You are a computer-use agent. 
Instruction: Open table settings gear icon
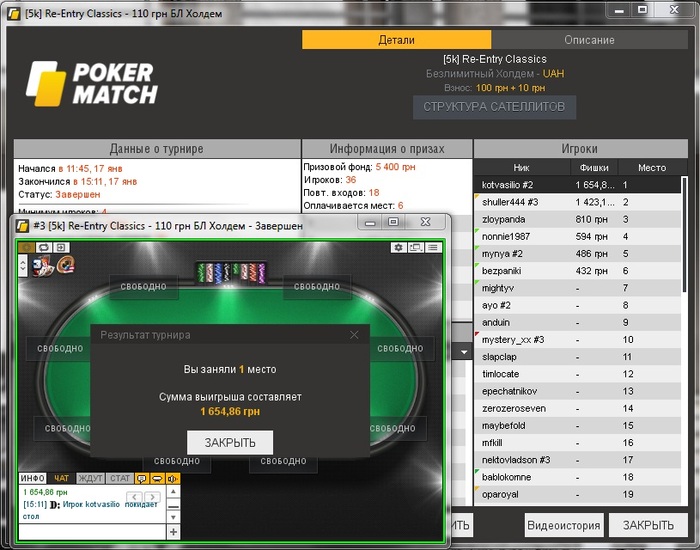tap(398, 247)
